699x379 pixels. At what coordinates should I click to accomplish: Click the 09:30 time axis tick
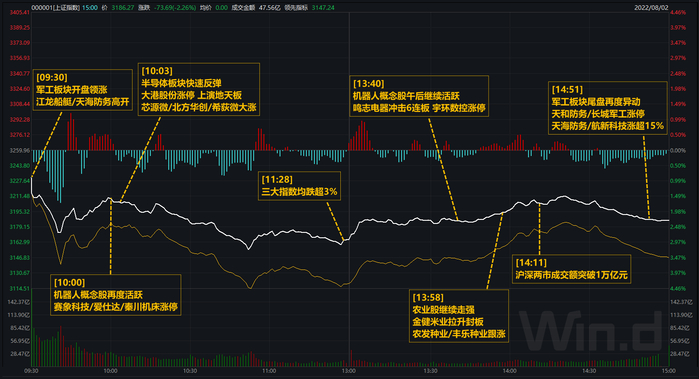(31, 371)
